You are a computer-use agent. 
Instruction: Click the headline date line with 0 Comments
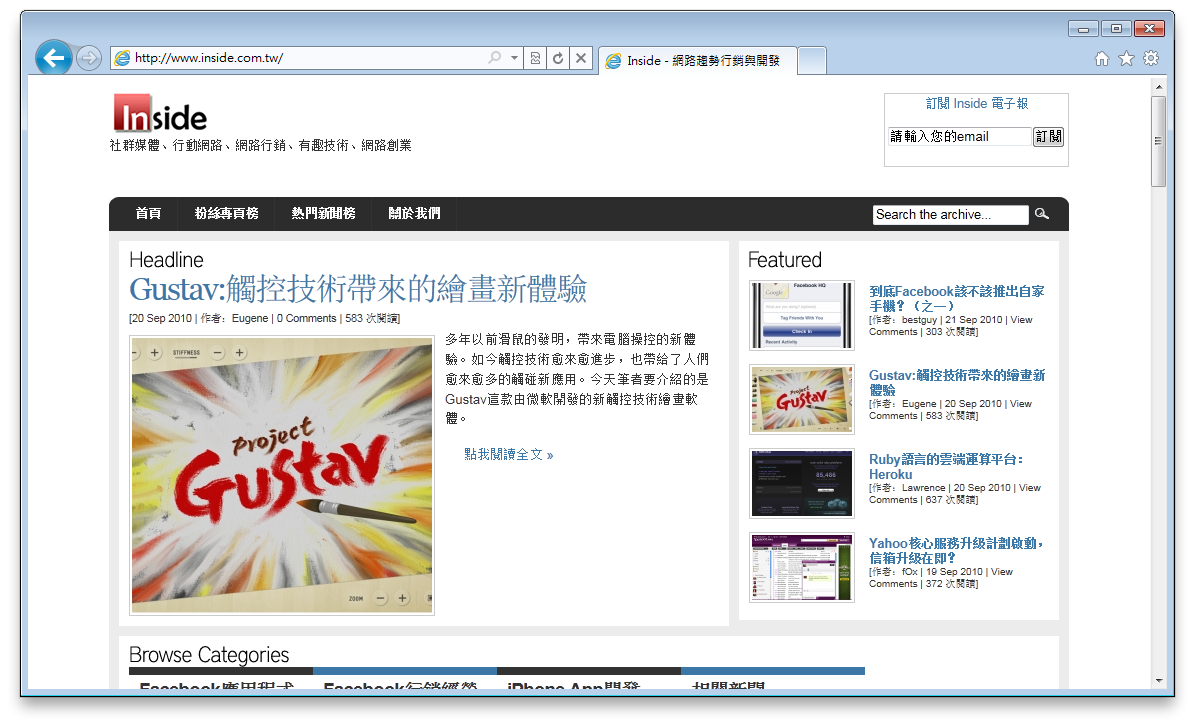tap(264, 319)
